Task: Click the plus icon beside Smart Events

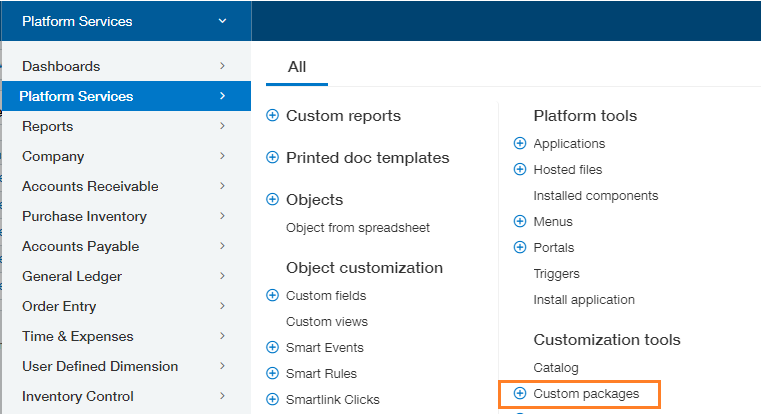Action: coord(273,347)
